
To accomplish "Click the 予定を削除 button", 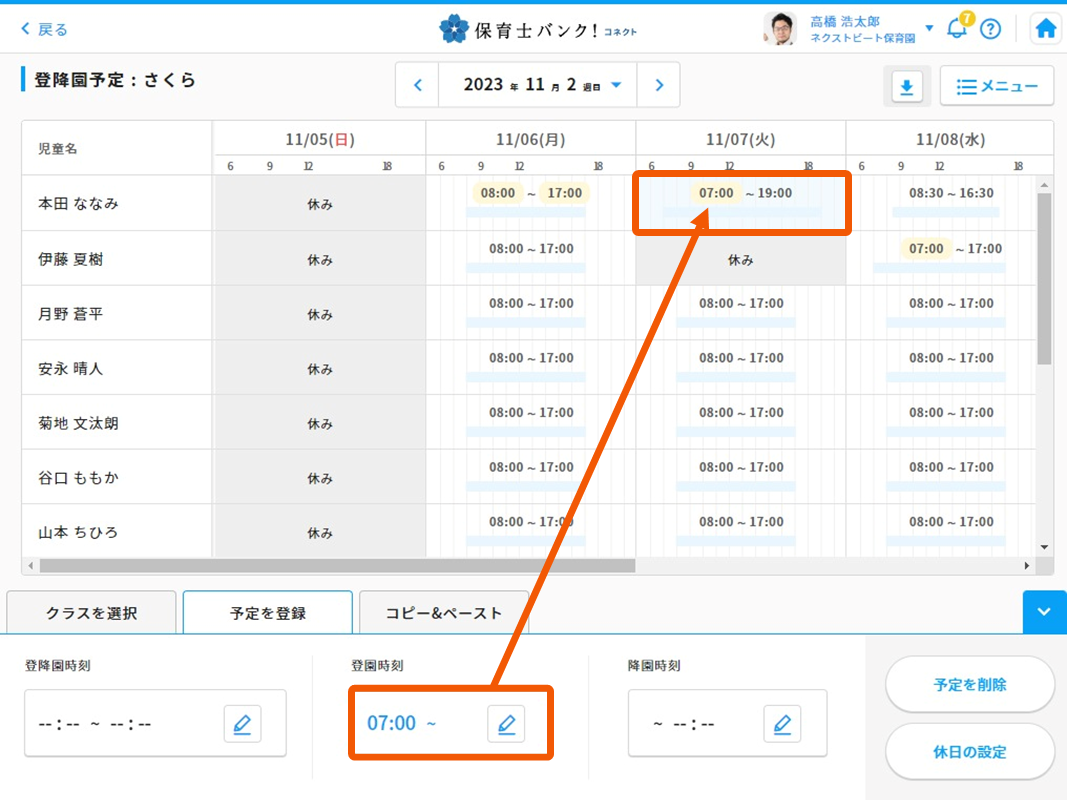I will pos(969,685).
